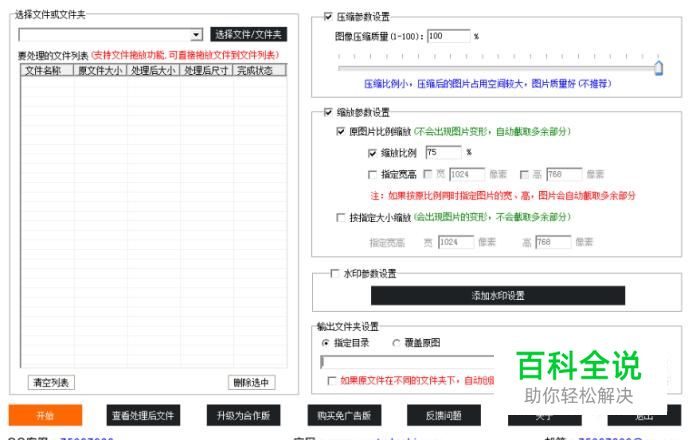Toggle 水印参数设置 checkbox
Screen dimensions: 692x440
point(335,274)
